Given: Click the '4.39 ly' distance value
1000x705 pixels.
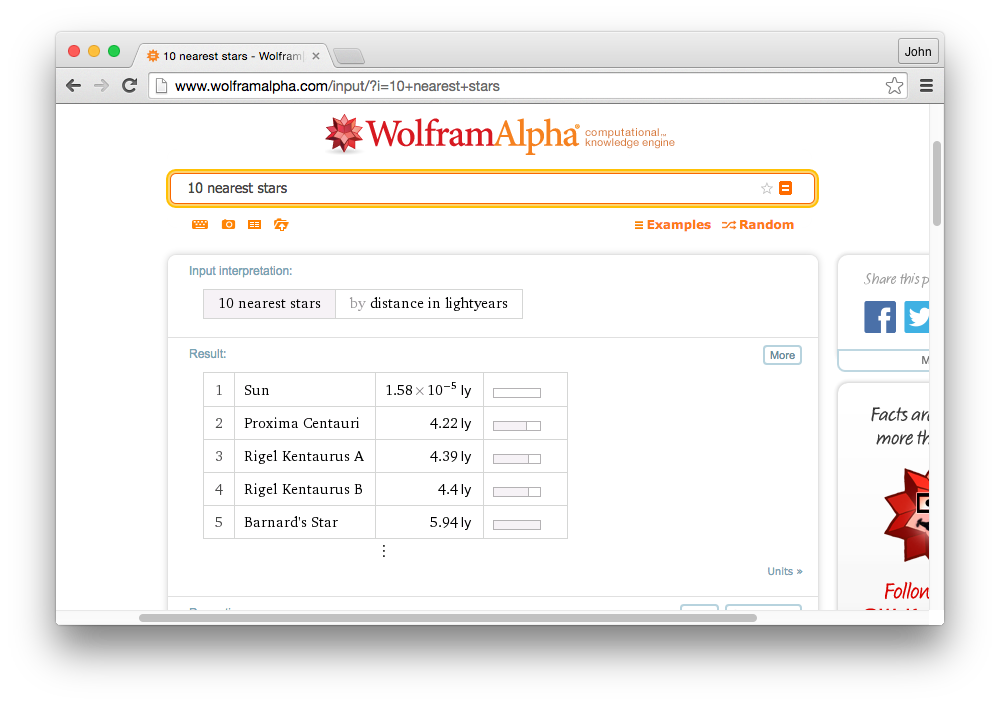Looking at the screenshot, I should click(x=450, y=457).
